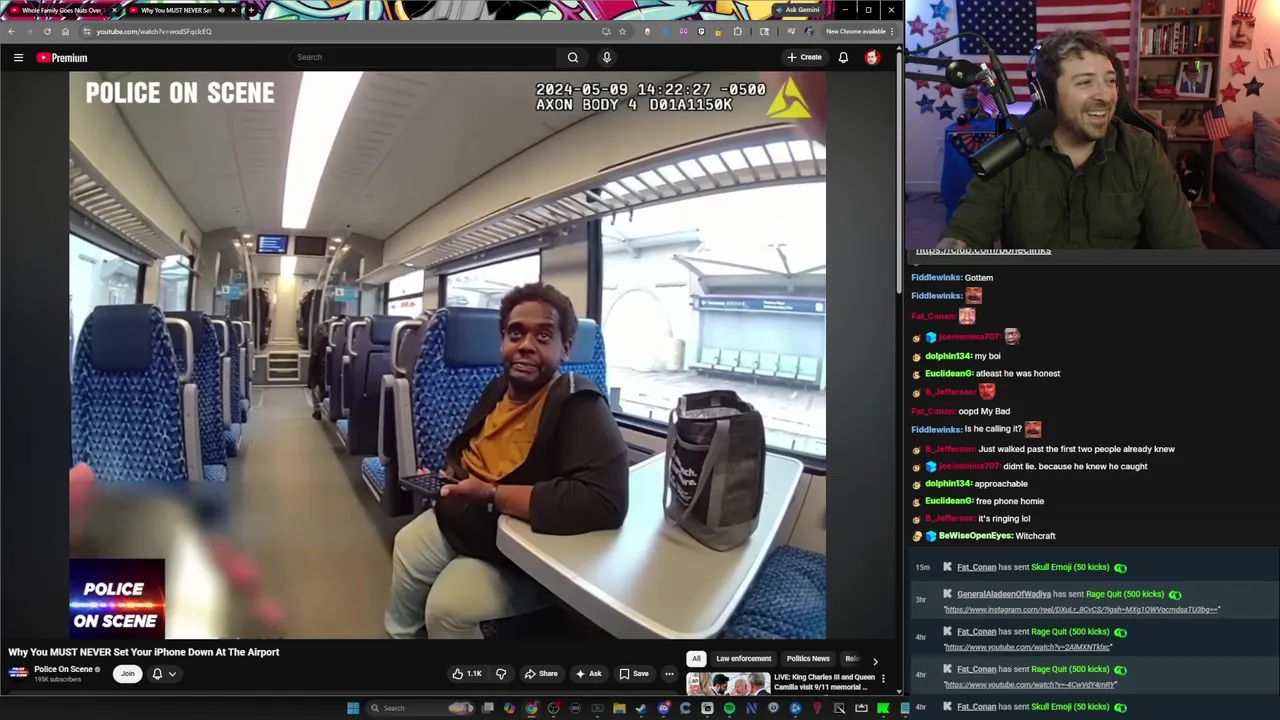Viewport: 1280px width, 720px height.
Task: Click the New Chrome available button
Action: (859, 31)
